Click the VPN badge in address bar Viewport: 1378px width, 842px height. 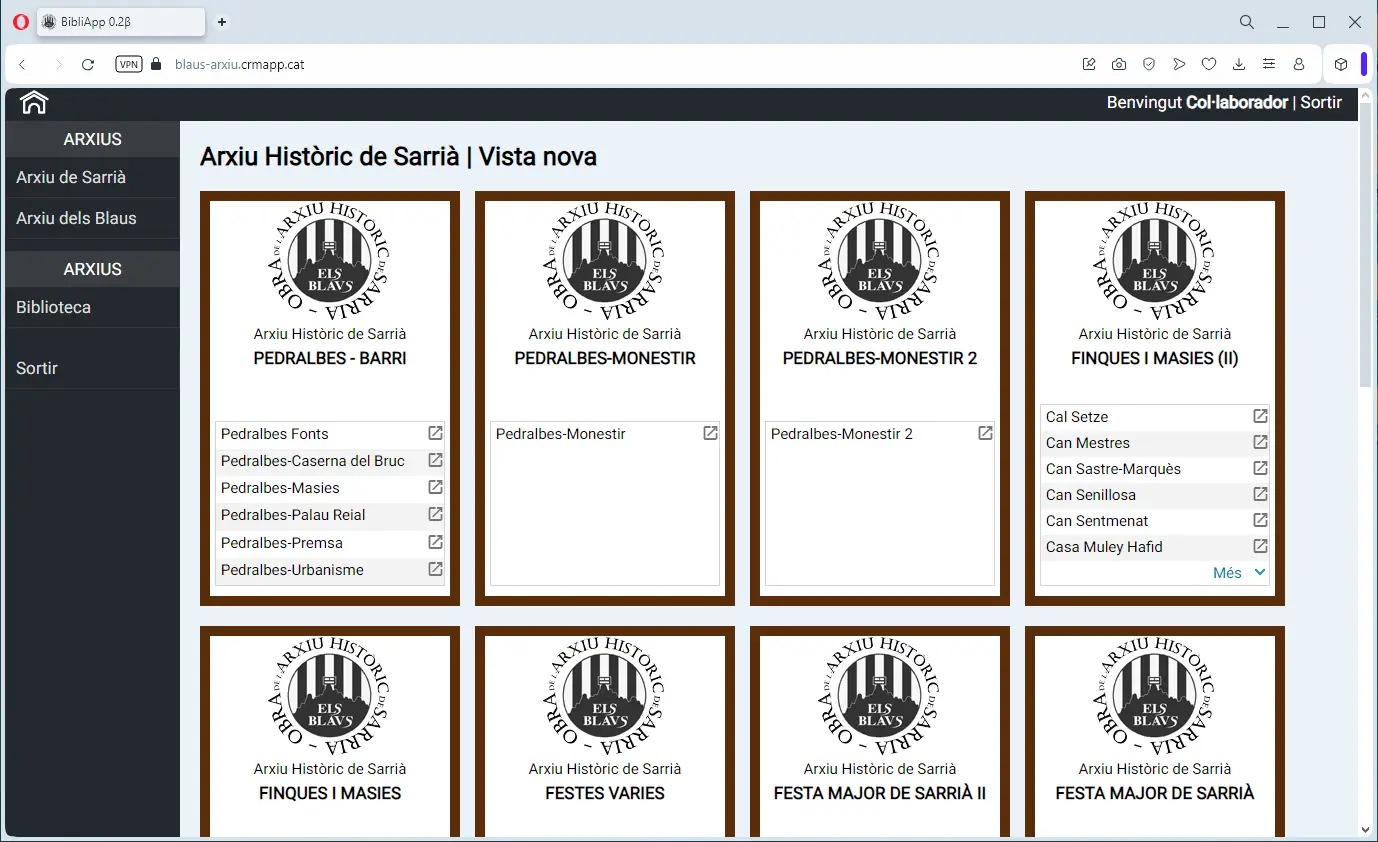(129, 64)
